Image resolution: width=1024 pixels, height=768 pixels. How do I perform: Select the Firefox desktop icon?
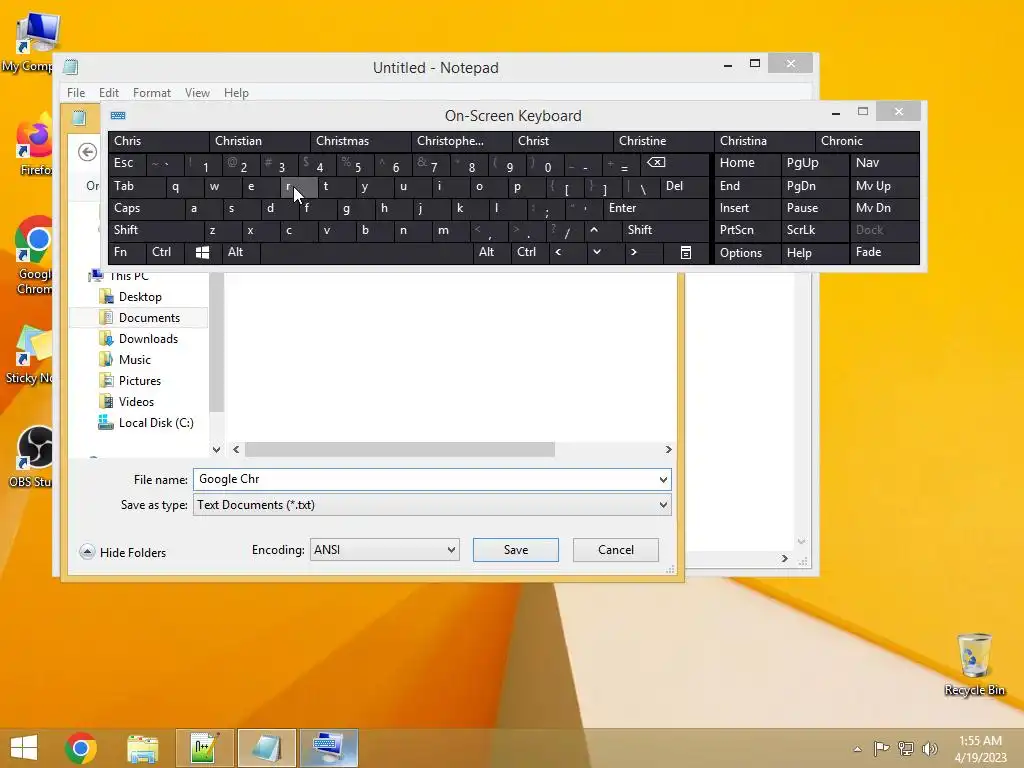tap(33, 145)
